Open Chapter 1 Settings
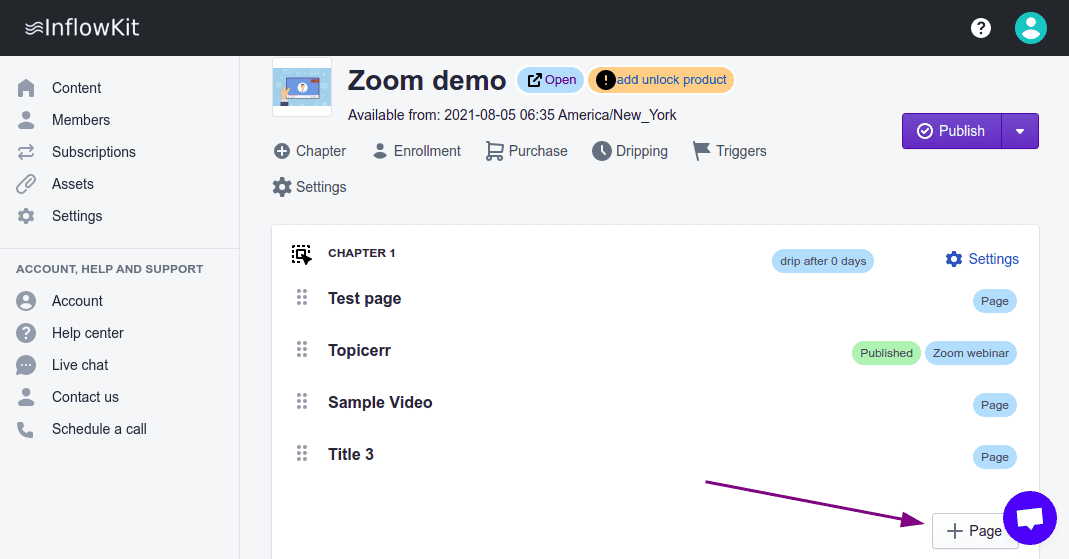 click(982, 259)
